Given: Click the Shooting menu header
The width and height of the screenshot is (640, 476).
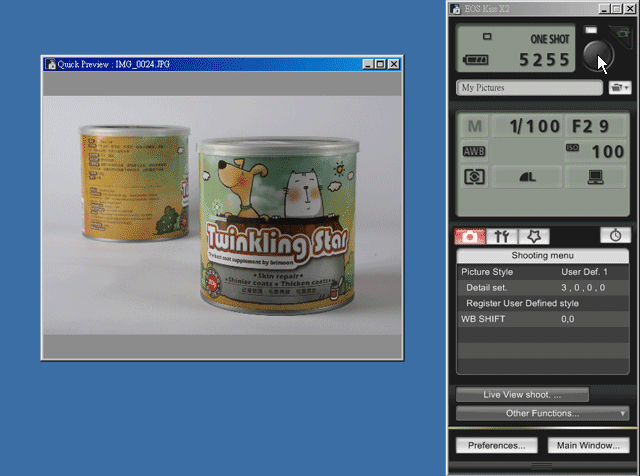Looking at the screenshot, I should pos(542,256).
